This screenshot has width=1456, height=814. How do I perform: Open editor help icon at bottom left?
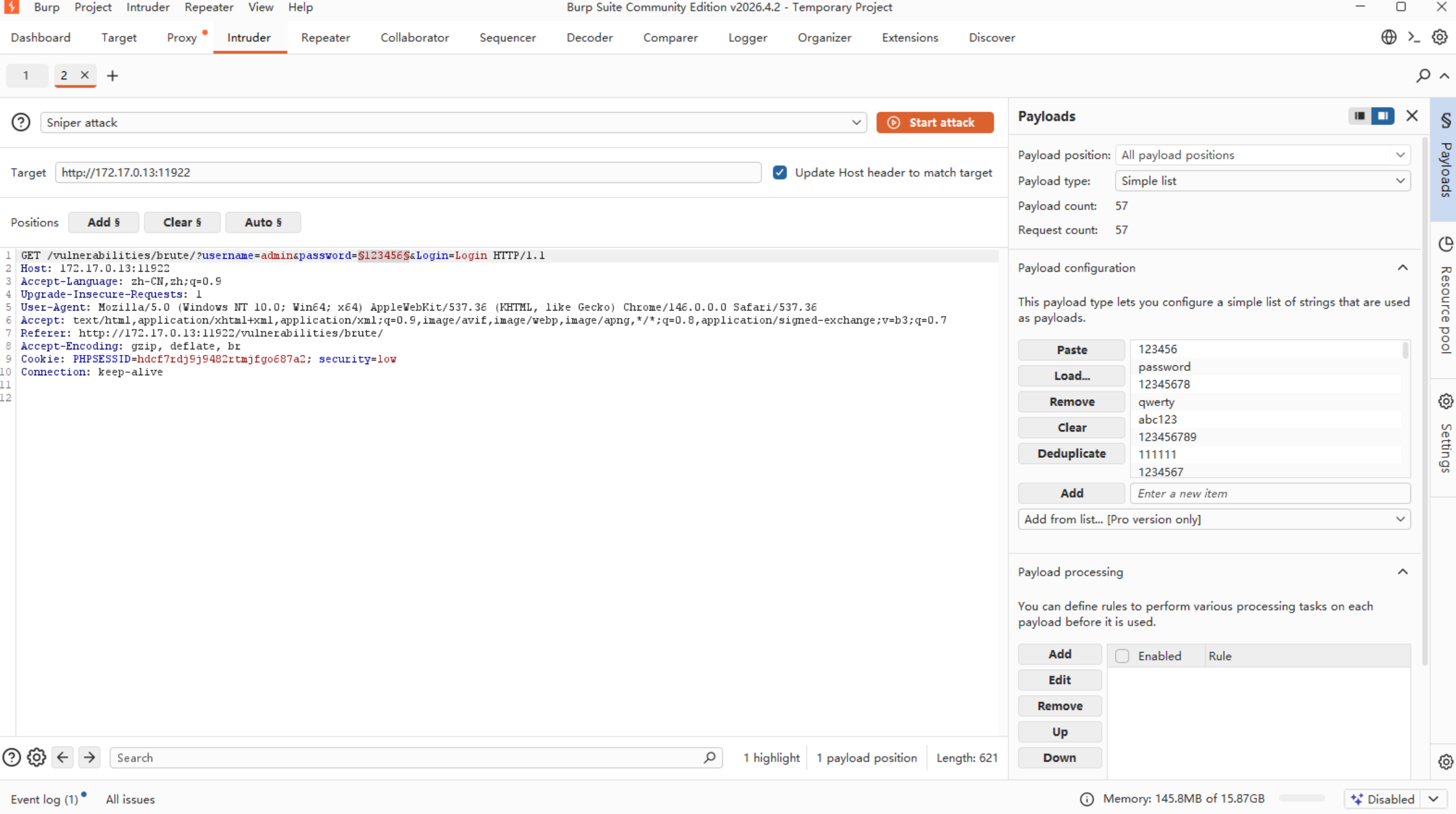[x=11, y=757]
